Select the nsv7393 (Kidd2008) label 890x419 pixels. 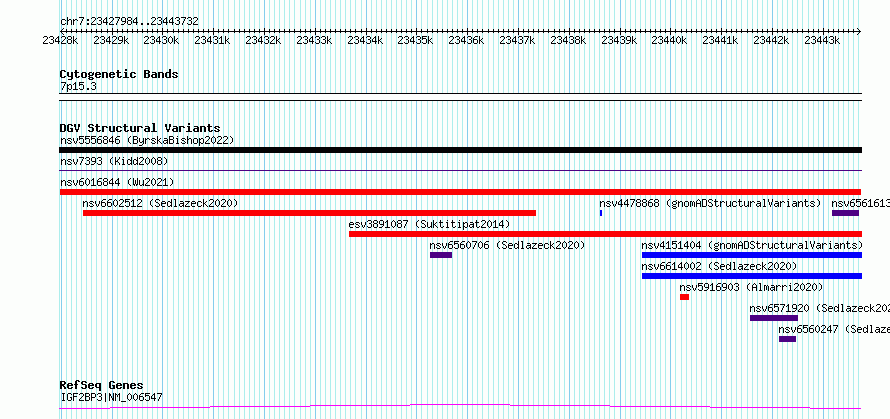pyautogui.click(x=114, y=161)
